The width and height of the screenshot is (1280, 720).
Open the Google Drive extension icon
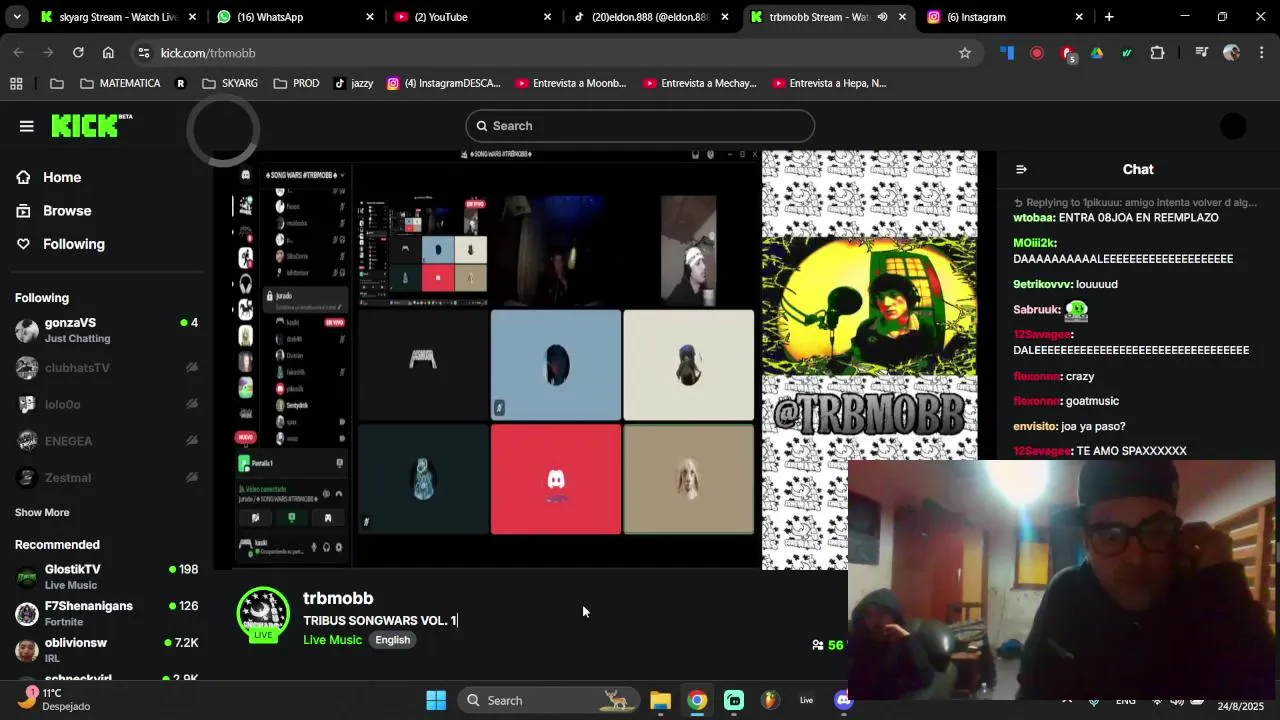pyautogui.click(x=1097, y=53)
